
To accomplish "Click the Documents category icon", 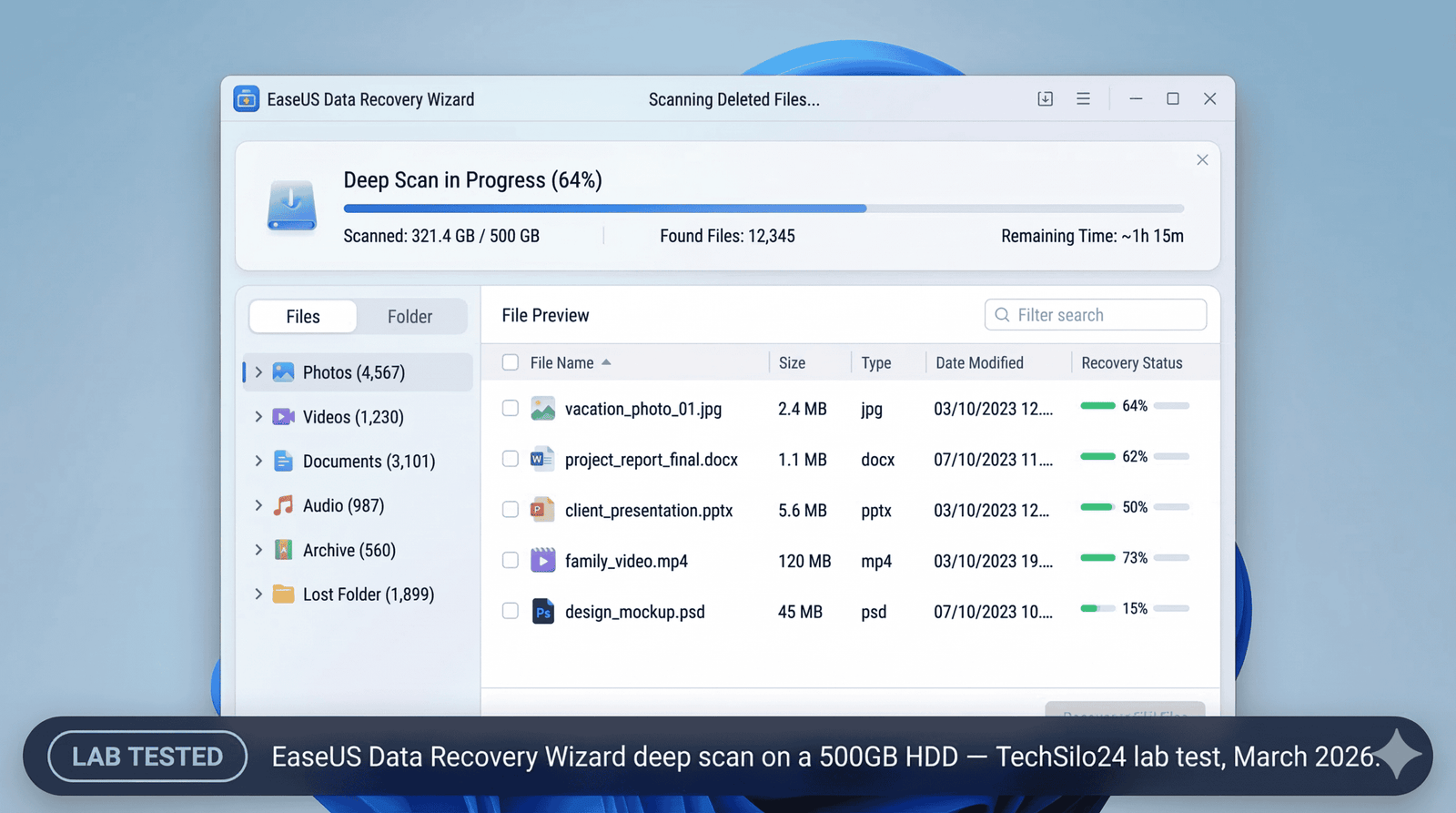I will click(283, 461).
